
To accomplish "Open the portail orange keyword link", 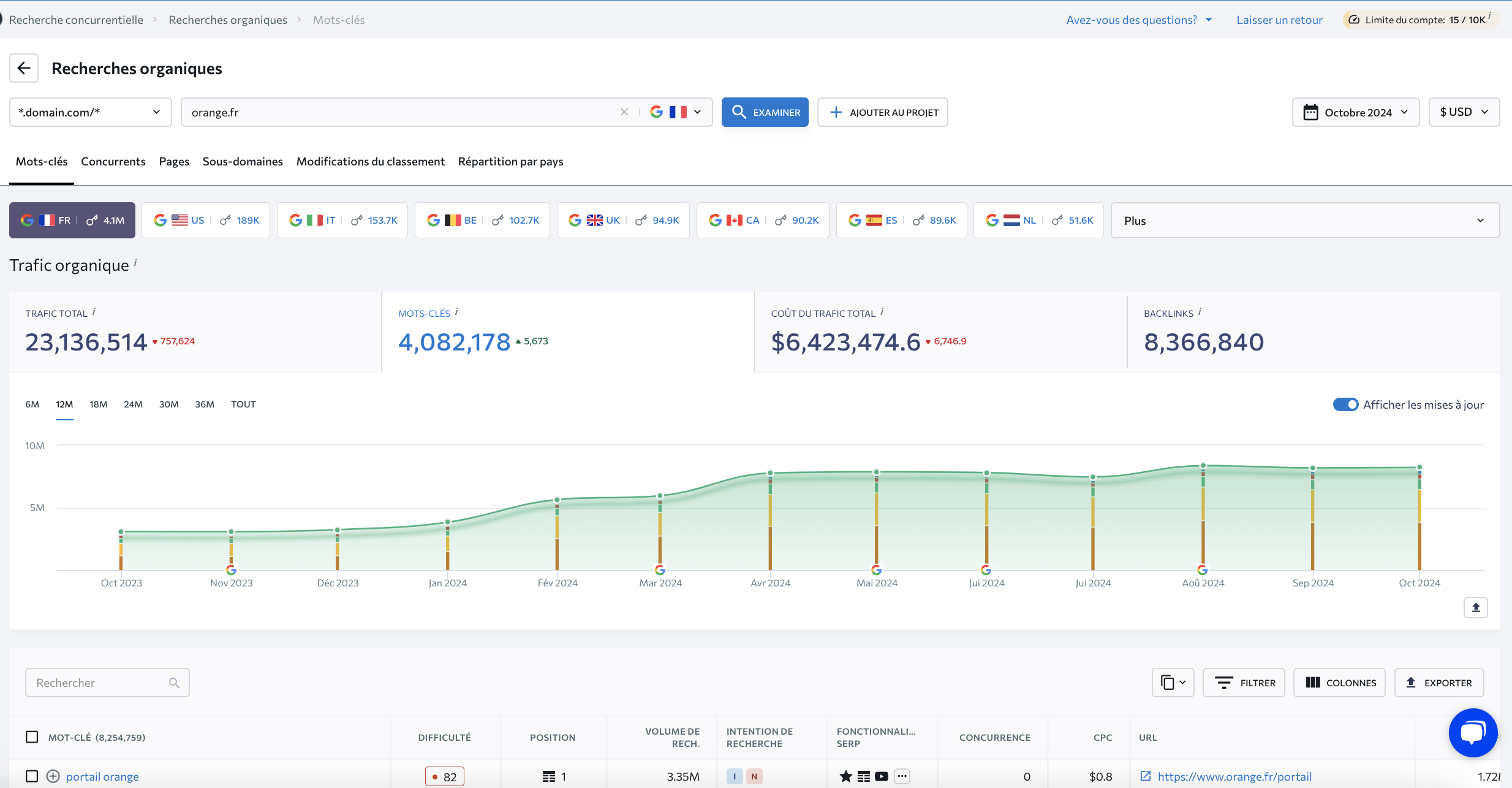I will tap(102, 776).
